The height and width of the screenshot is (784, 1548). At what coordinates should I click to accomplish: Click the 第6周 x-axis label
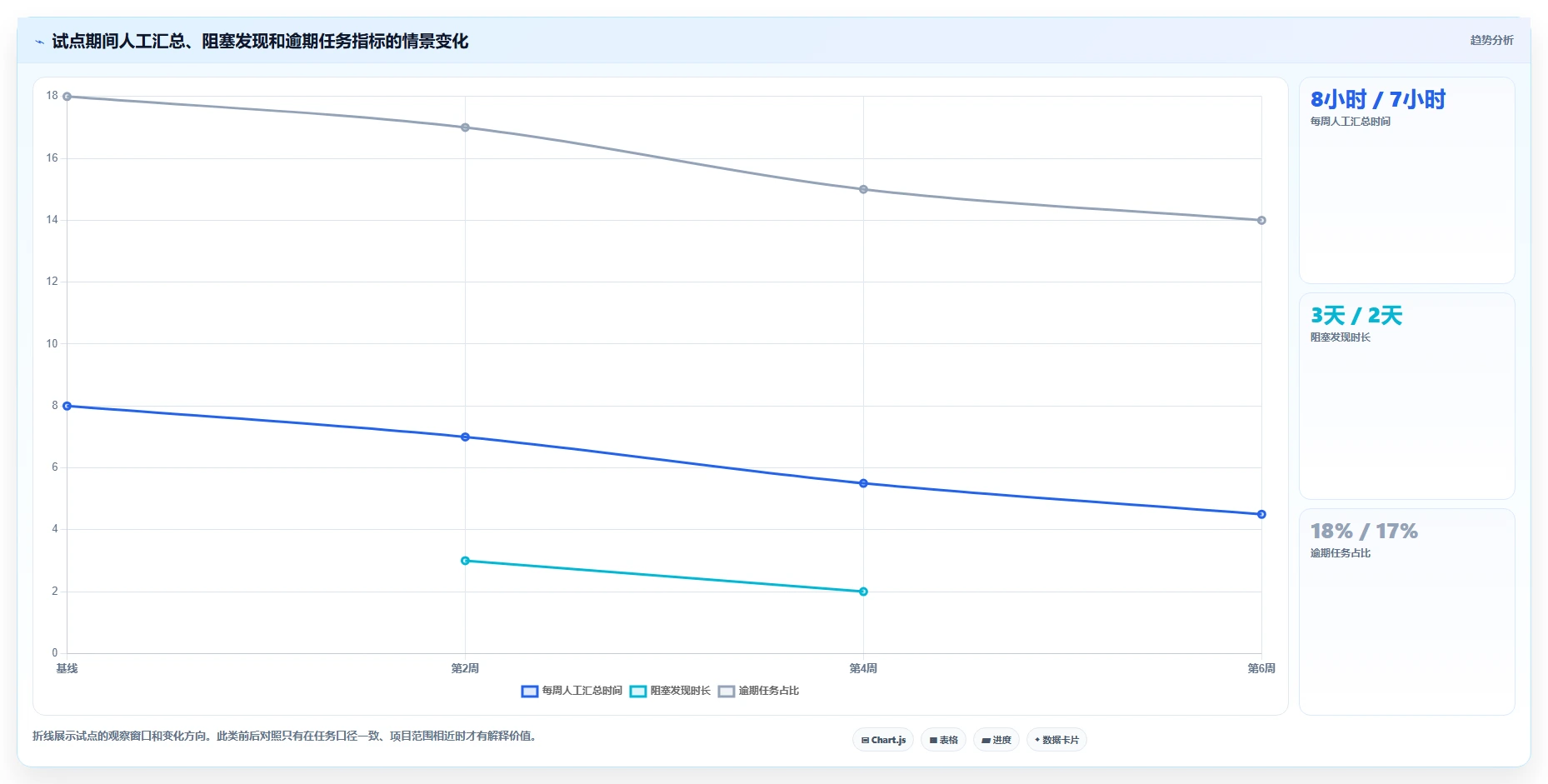pos(1261,668)
